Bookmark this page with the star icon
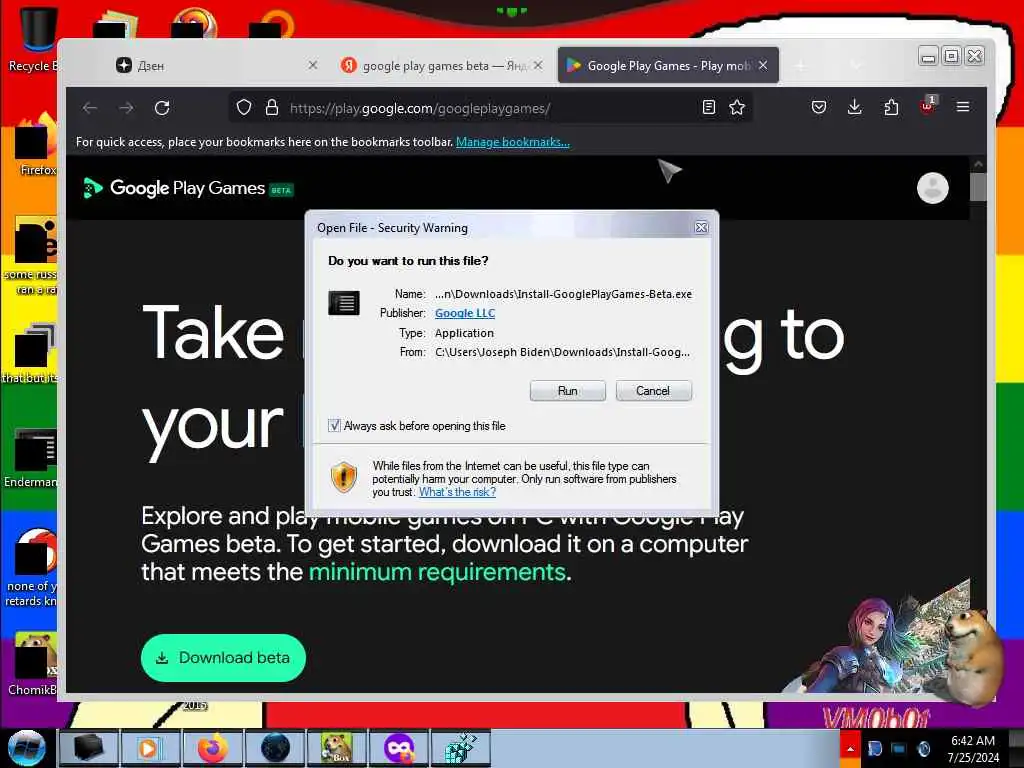 pos(737,107)
